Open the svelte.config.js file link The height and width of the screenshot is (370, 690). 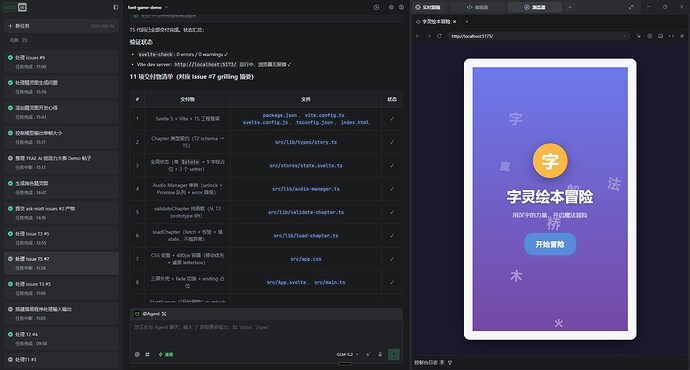pos(265,122)
